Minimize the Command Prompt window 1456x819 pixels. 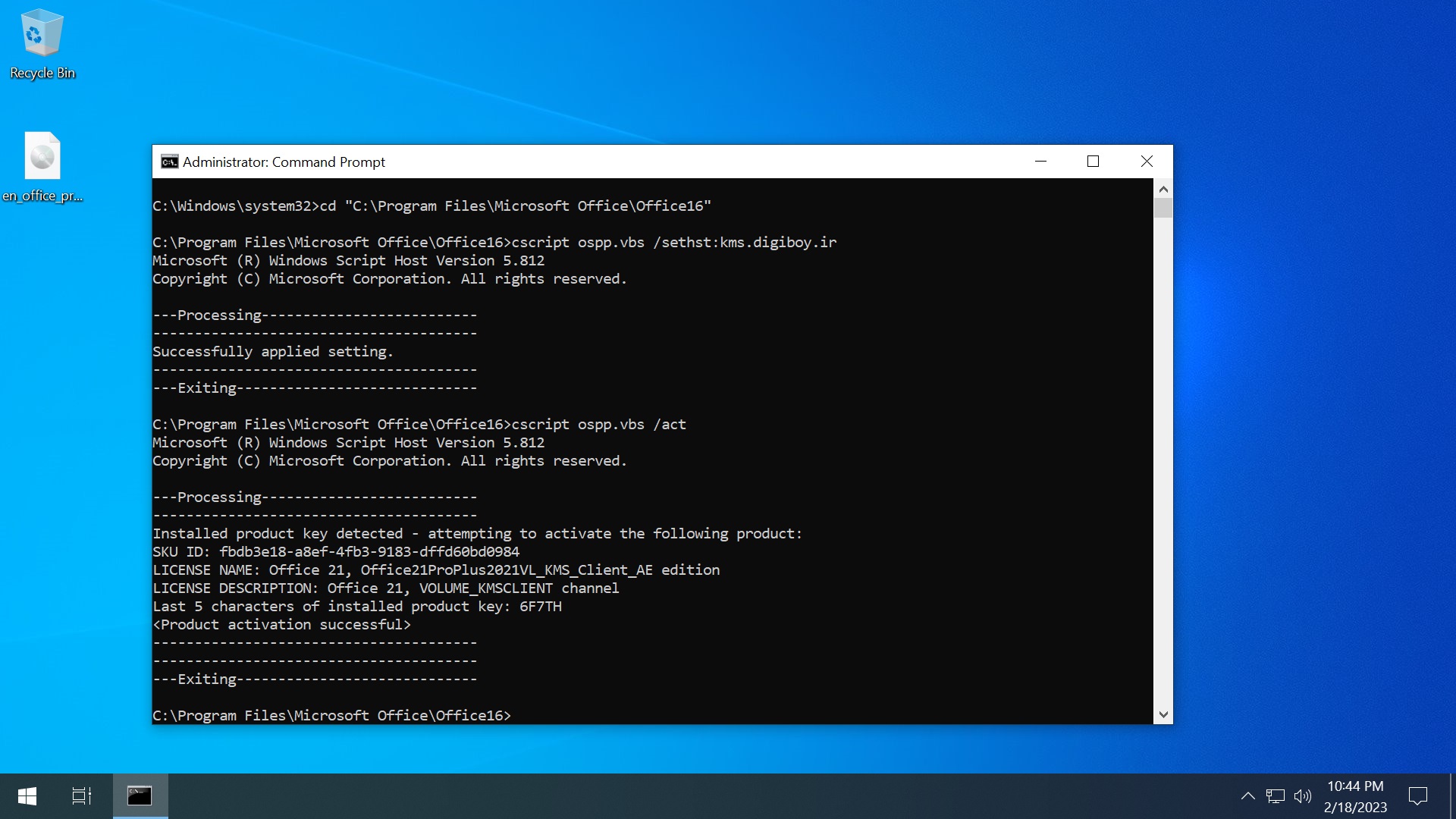(x=1040, y=162)
